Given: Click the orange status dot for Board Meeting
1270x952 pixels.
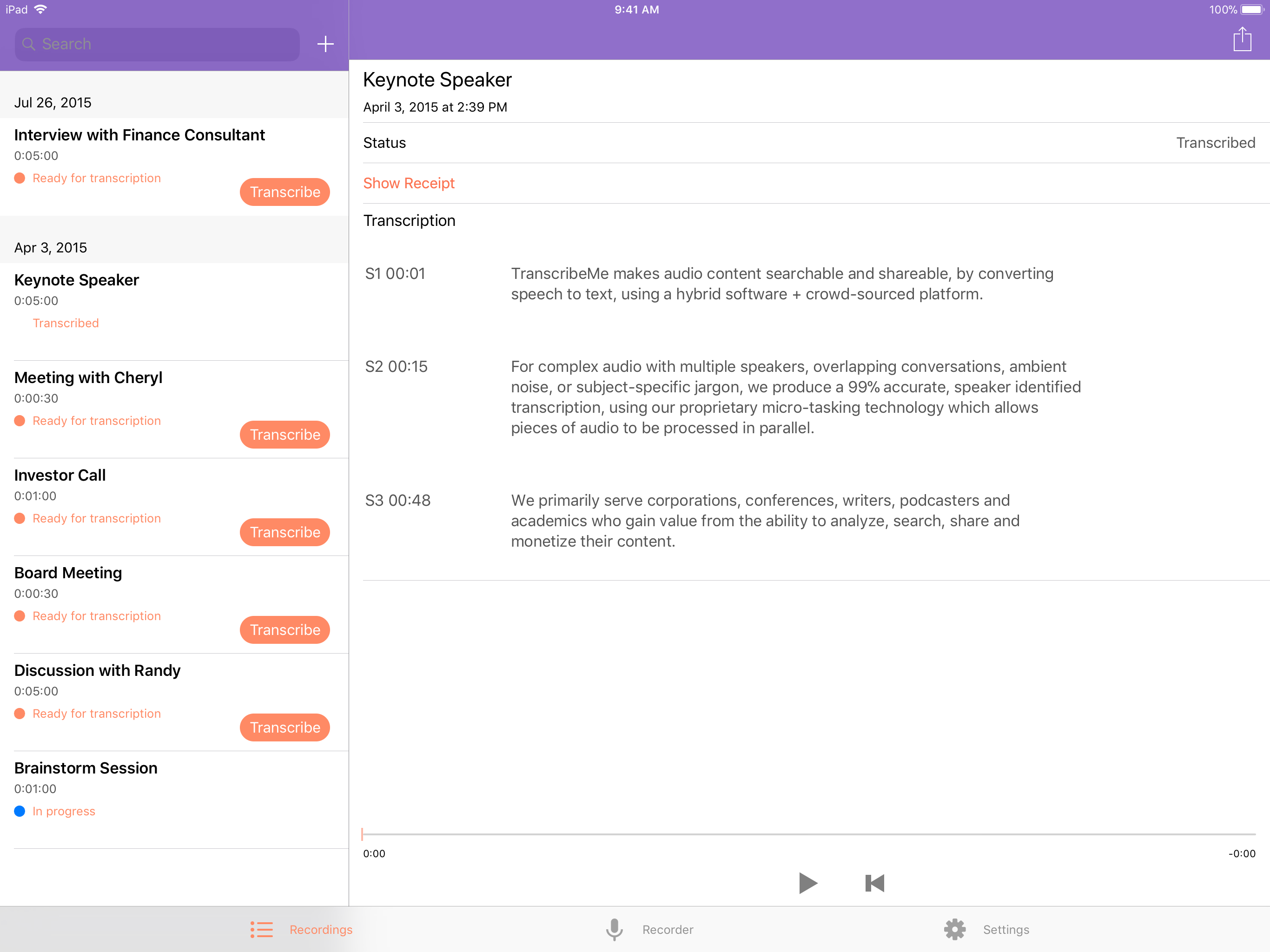Looking at the screenshot, I should coord(20,616).
